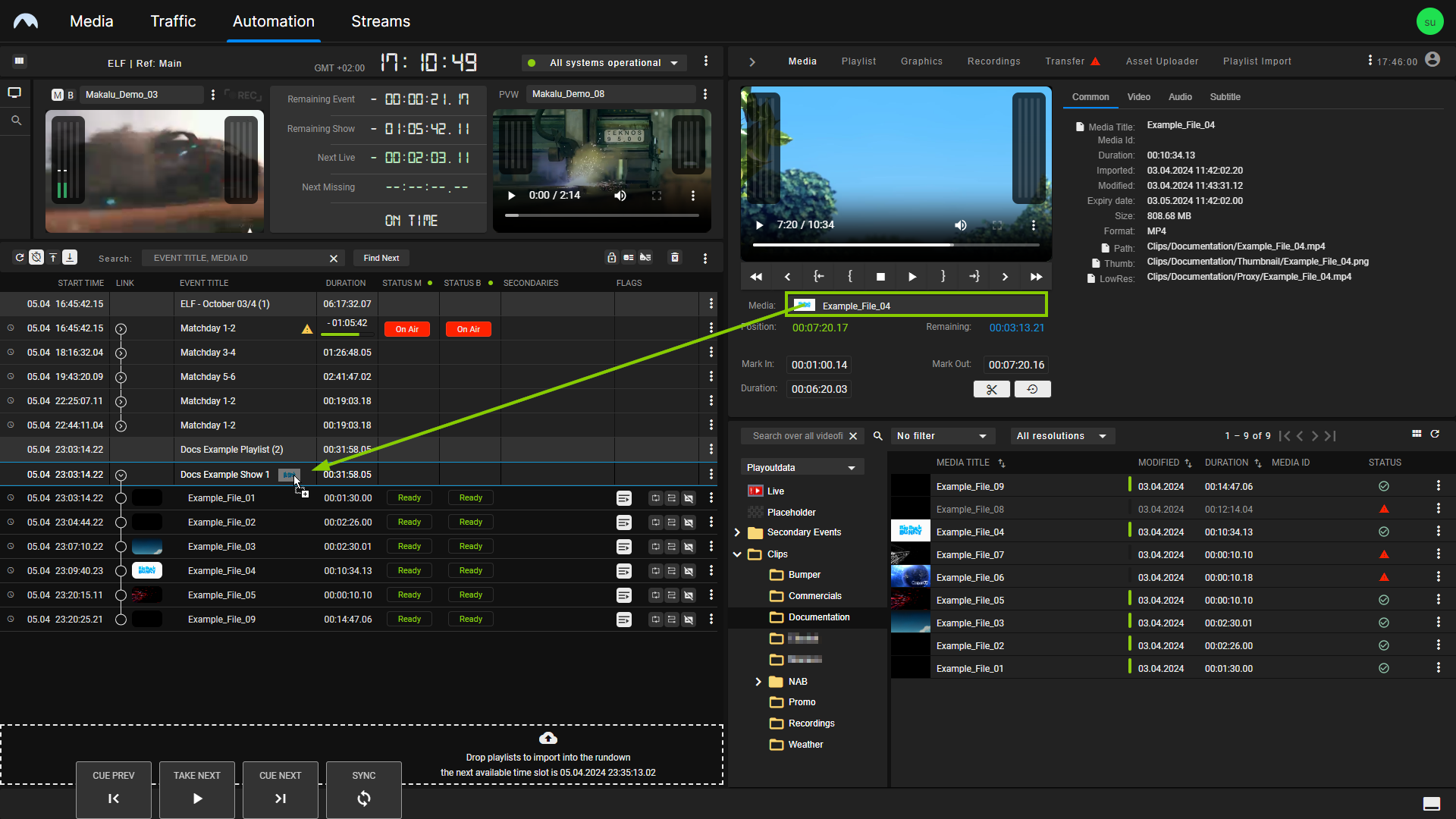Viewport: 1456px width, 819px height.
Task: Click Find Next search button in rundown
Action: coord(382,258)
